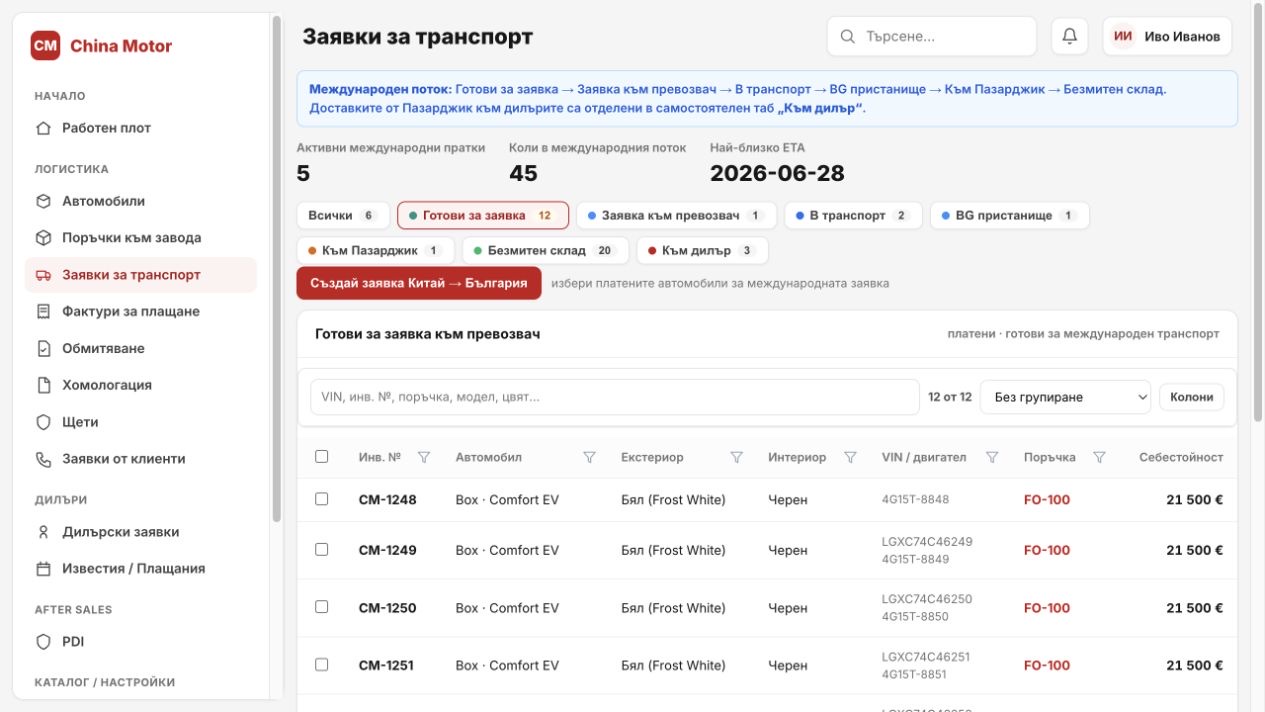Screen dimensions: 1265x712
Task: Click the CM-1249 inventory number
Action: click(387, 550)
